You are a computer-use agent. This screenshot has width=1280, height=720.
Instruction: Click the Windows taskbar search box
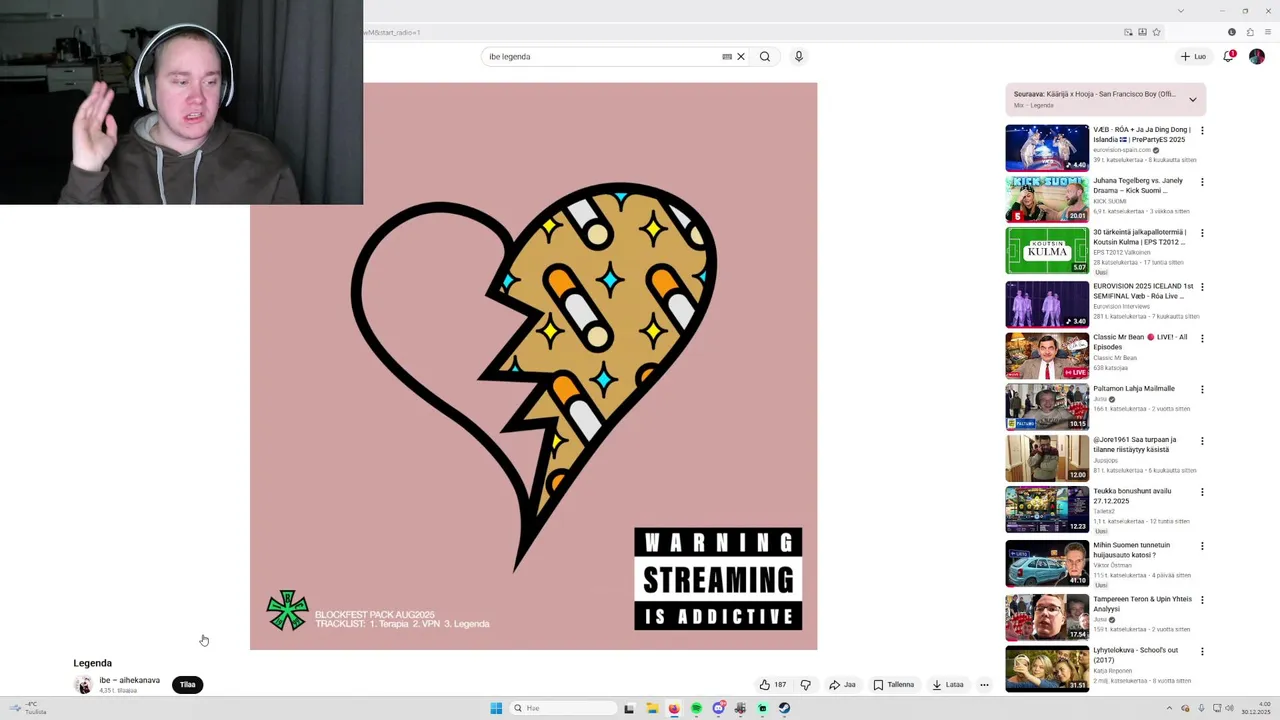pos(564,708)
